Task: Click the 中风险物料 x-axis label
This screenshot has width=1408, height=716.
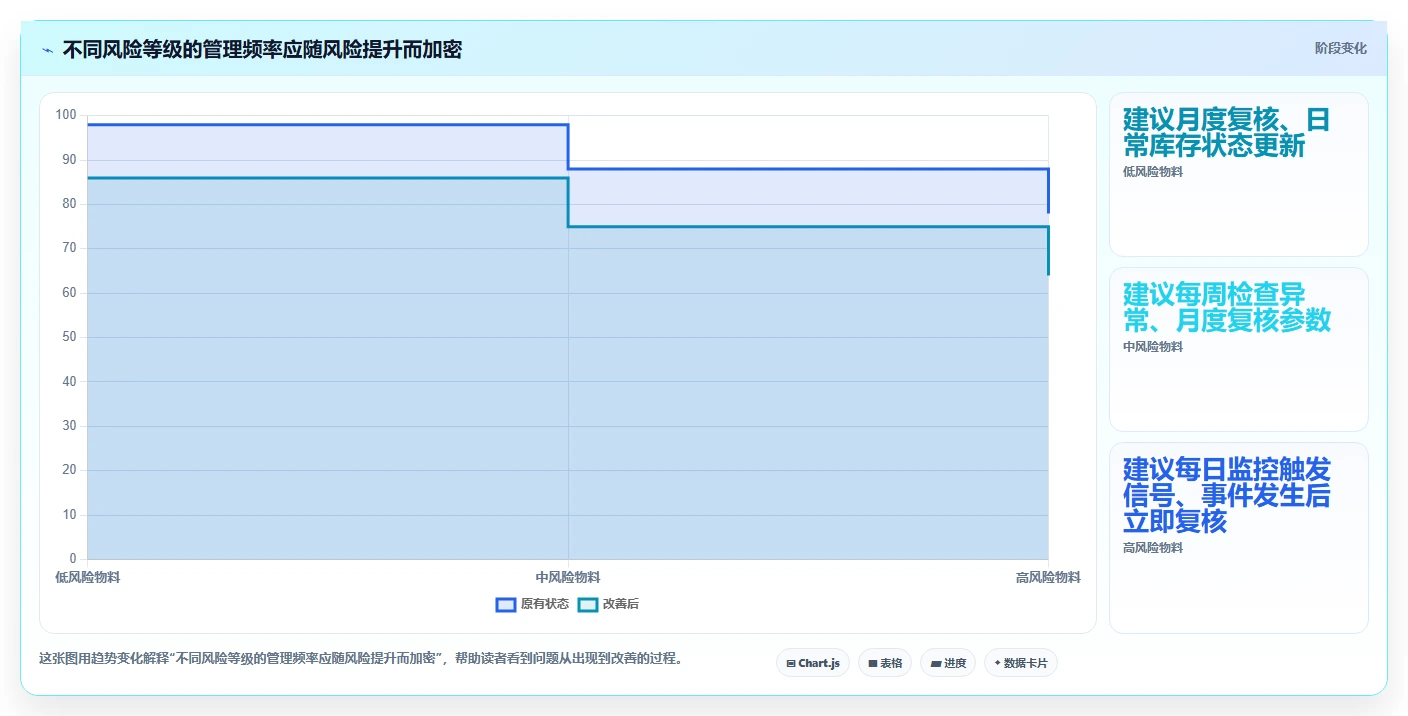Action: [x=568, y=577]
